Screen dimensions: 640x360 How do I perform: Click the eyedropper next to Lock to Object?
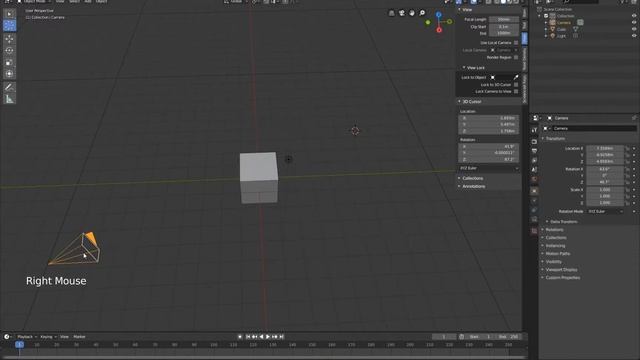click(x=516, y=77)
